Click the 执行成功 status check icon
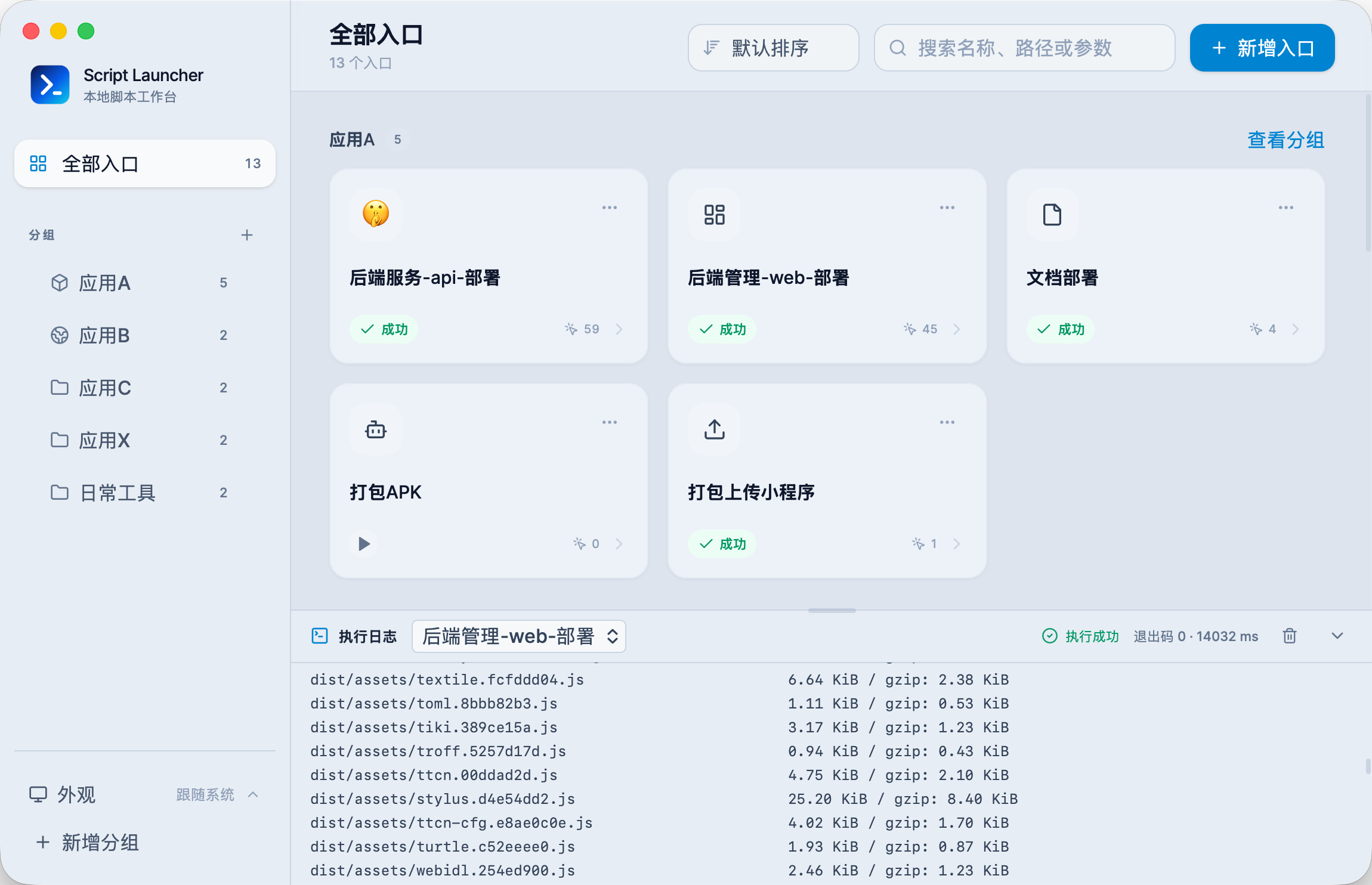Image resolution: width=1372 pixels, height=885 pixels. tap(1049, 636)
